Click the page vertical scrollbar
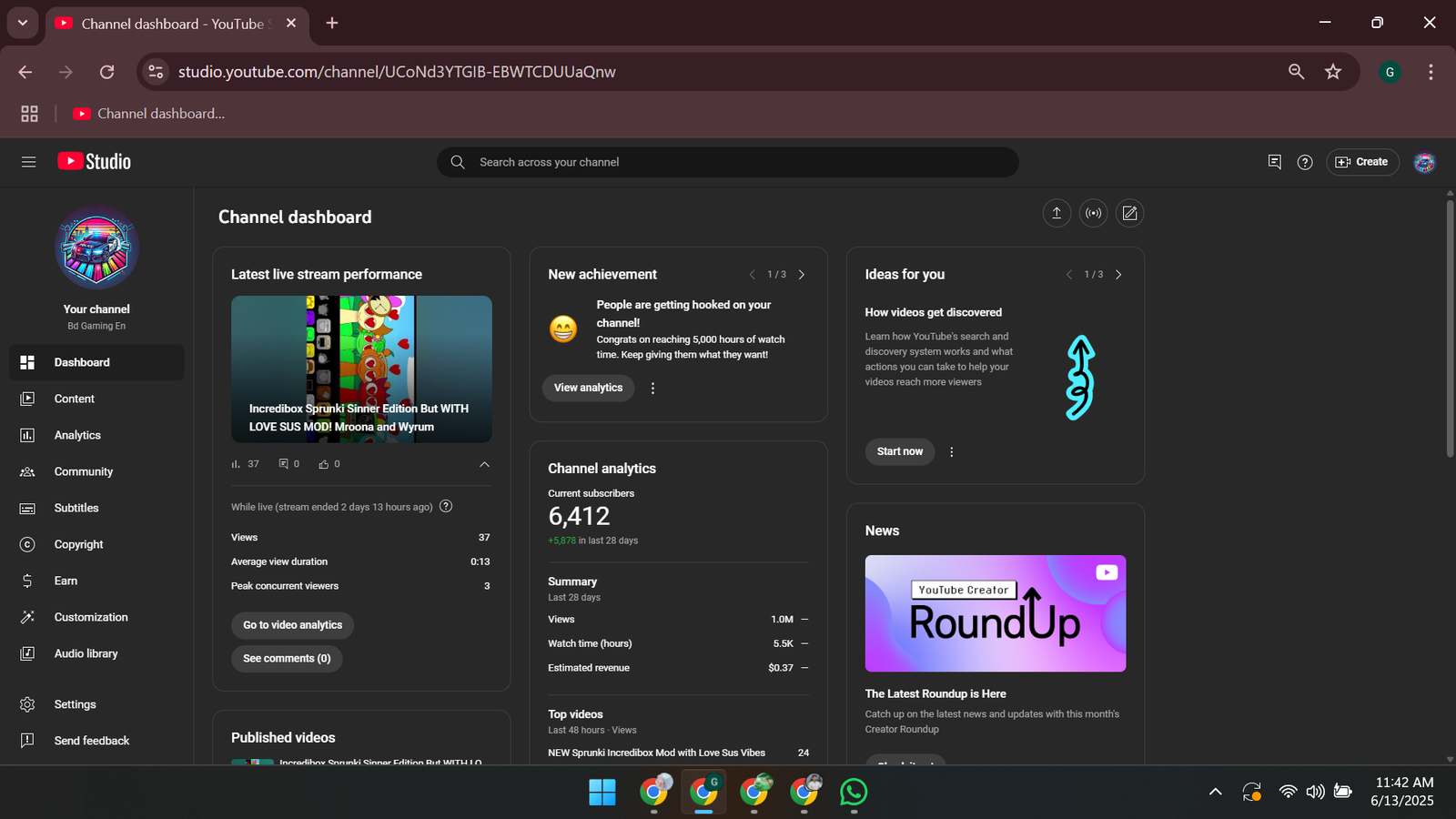The width and height of the screenshot is (1456, 819). click(1450, 328)
